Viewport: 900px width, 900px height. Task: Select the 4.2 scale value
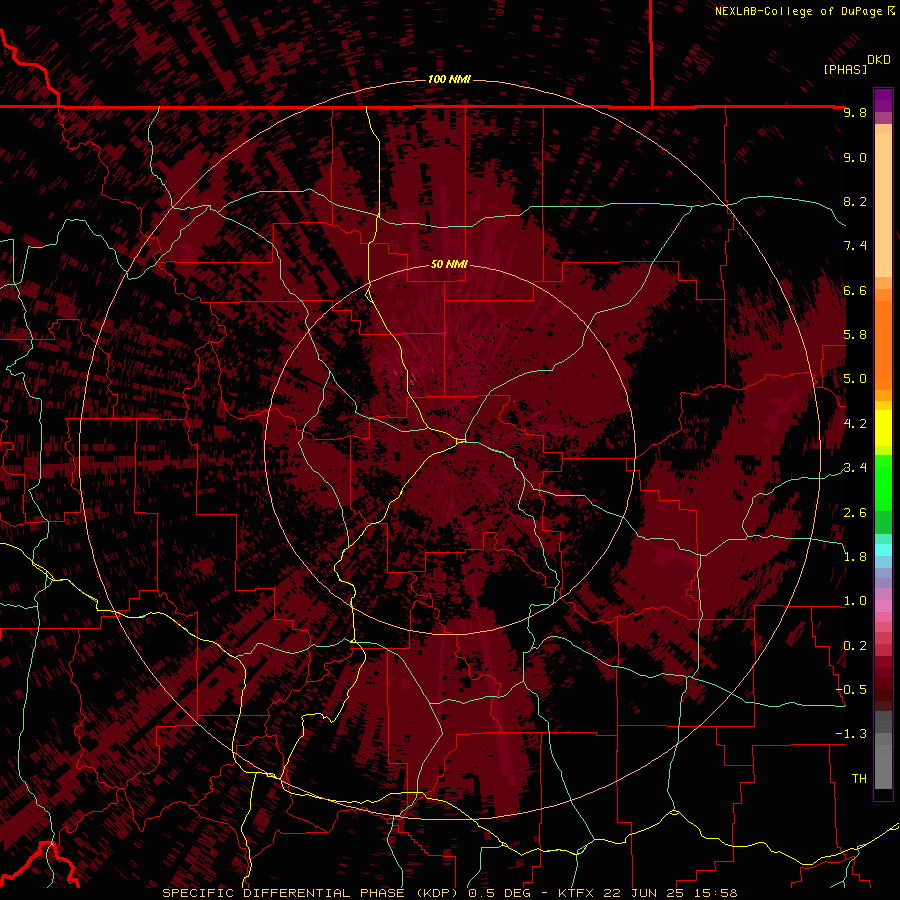[x=855, y=424]
